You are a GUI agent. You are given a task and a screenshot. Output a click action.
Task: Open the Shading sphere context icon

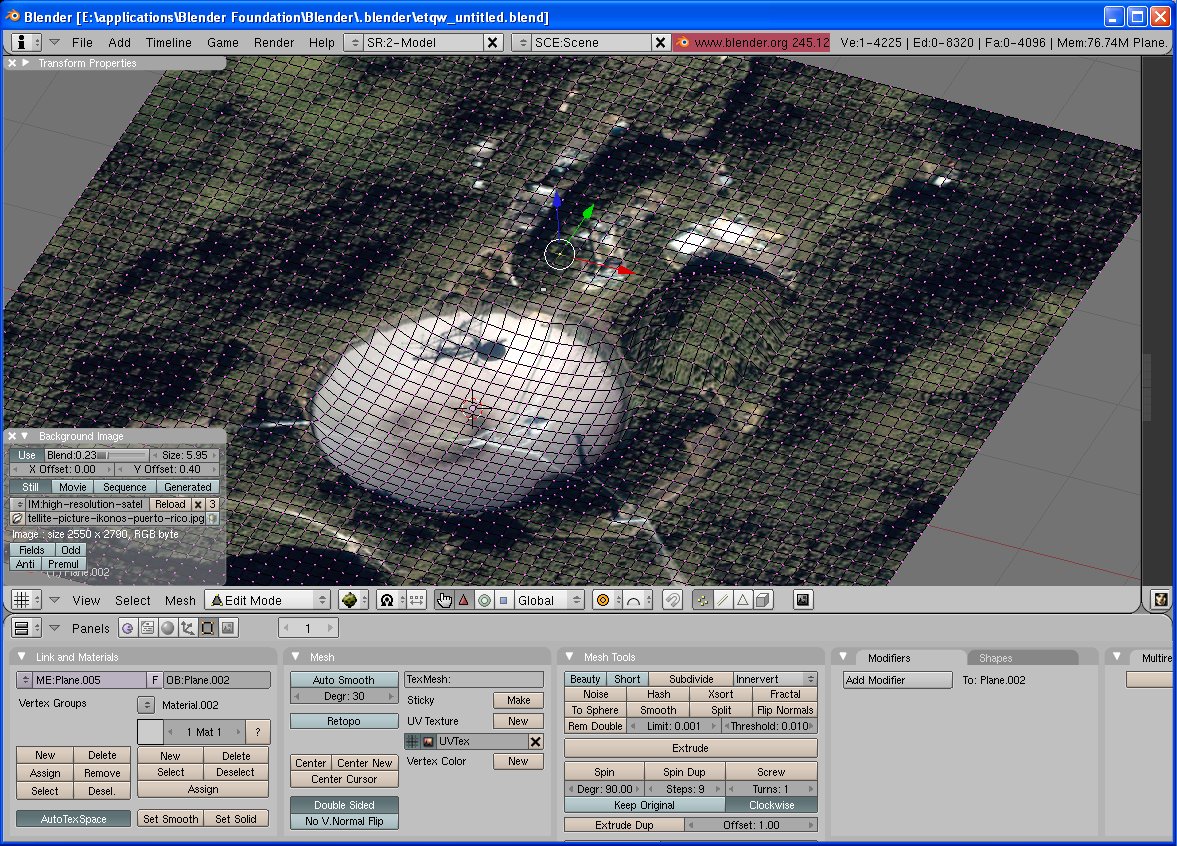(x=167, y=628)
